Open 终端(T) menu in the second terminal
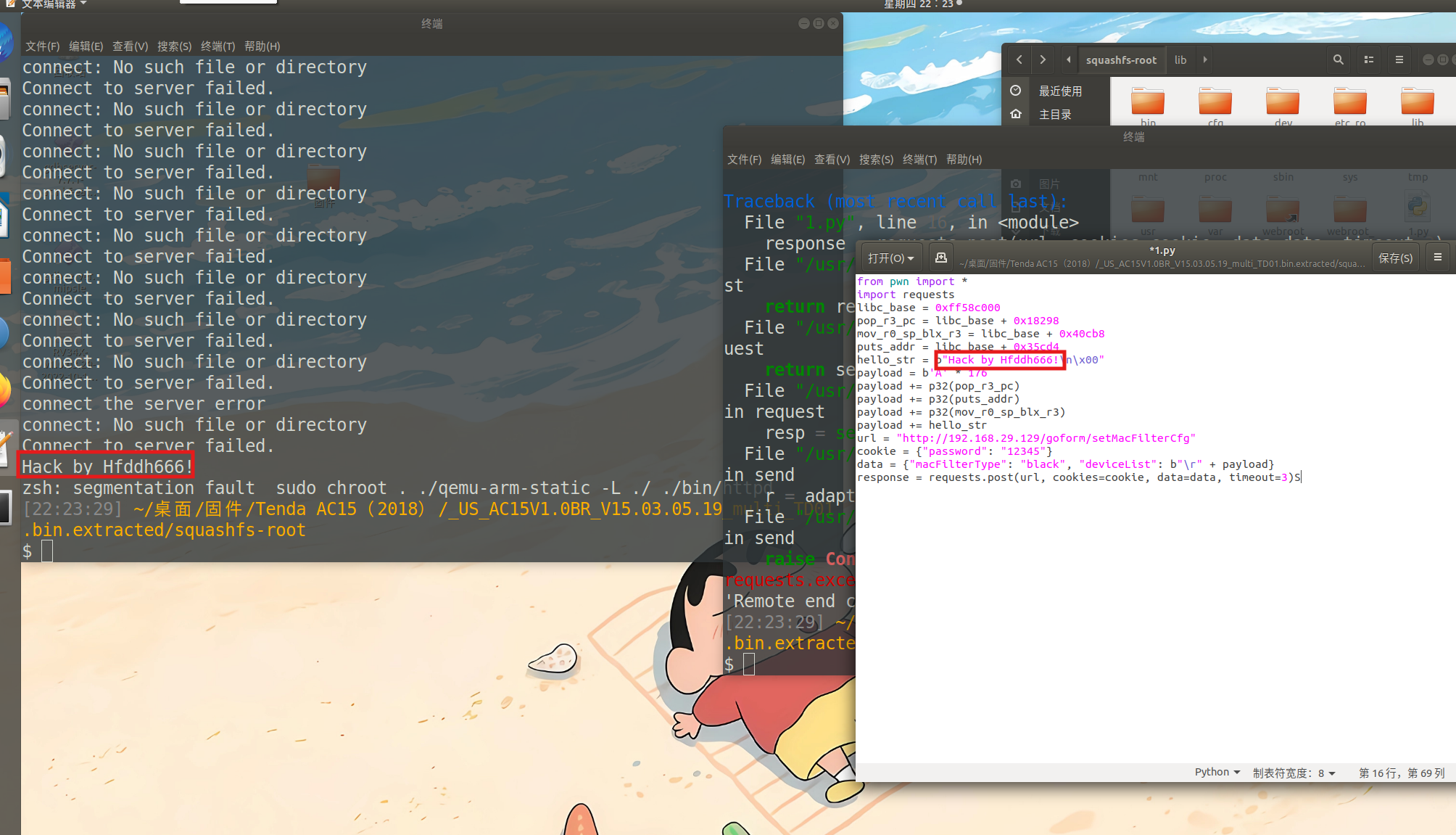1456x835 pixels. coord(919,160)
